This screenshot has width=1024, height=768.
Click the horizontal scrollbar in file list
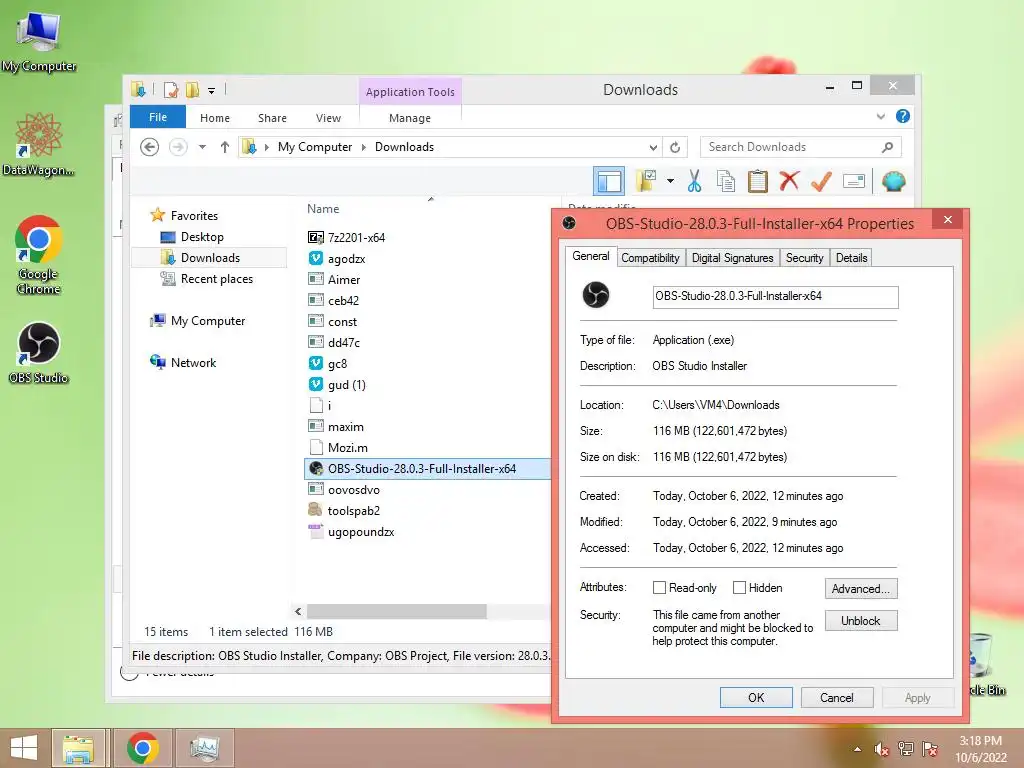(396, 611)
